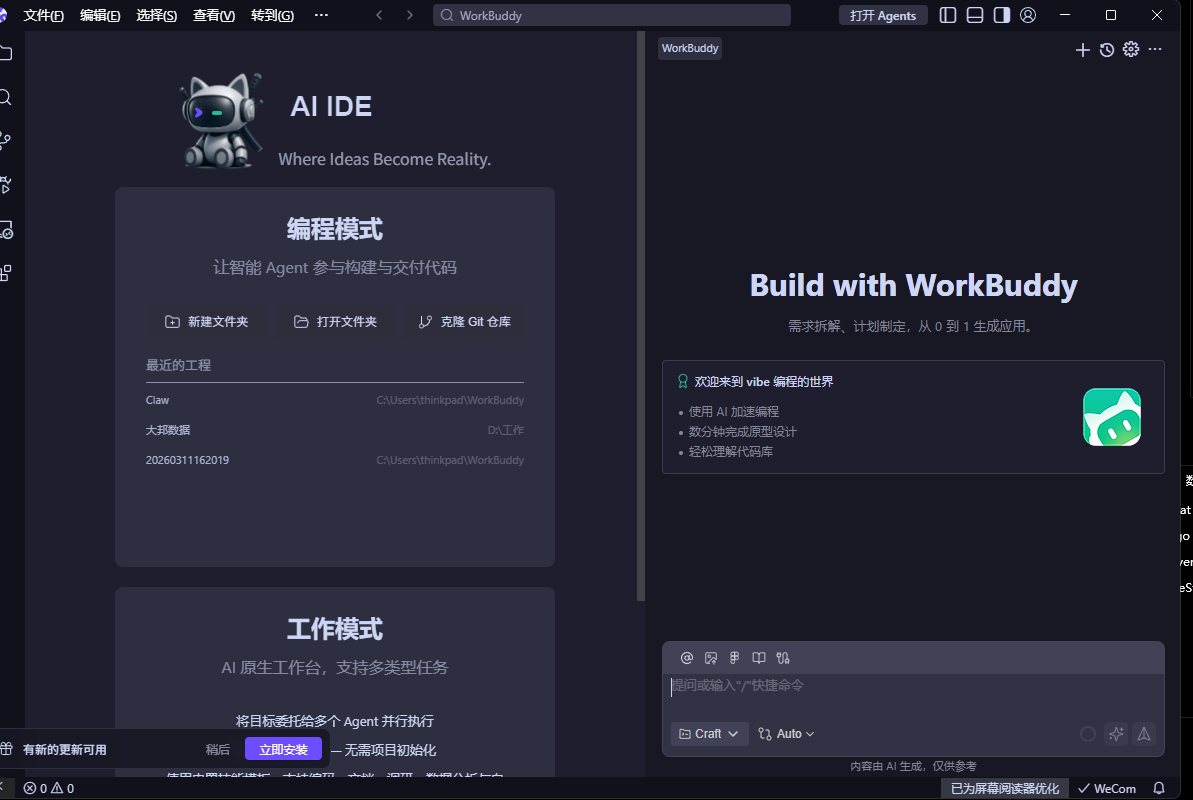Screen dimensions: 1193x800
Task: Open the account profile icon
Action: pyautogui.click(x=1028, y=15)
